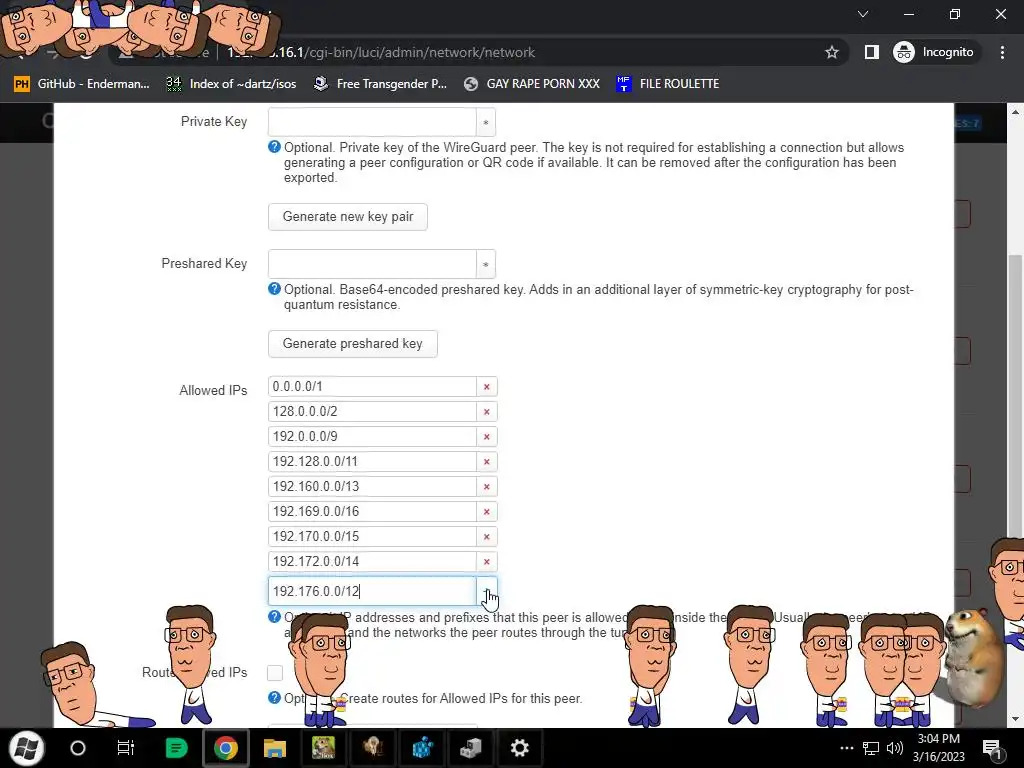This screenshot has height=768, width=1024.
Task: Open the Windows Start menu
Action: [x=27, y=748]
